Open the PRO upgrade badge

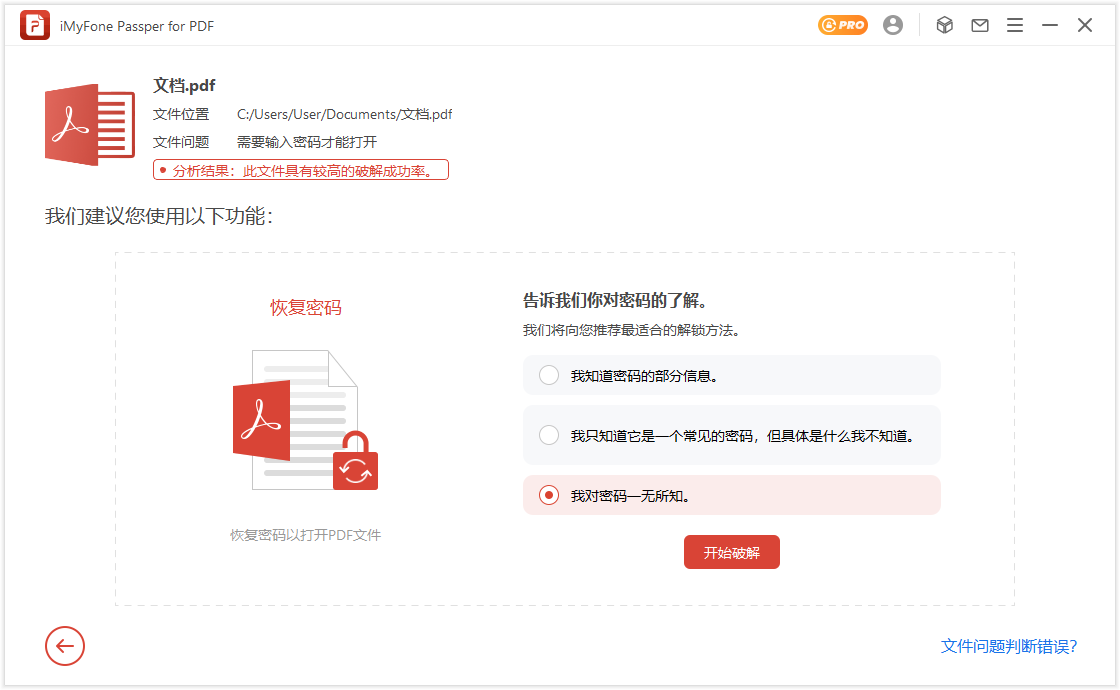tap(843, 25)
